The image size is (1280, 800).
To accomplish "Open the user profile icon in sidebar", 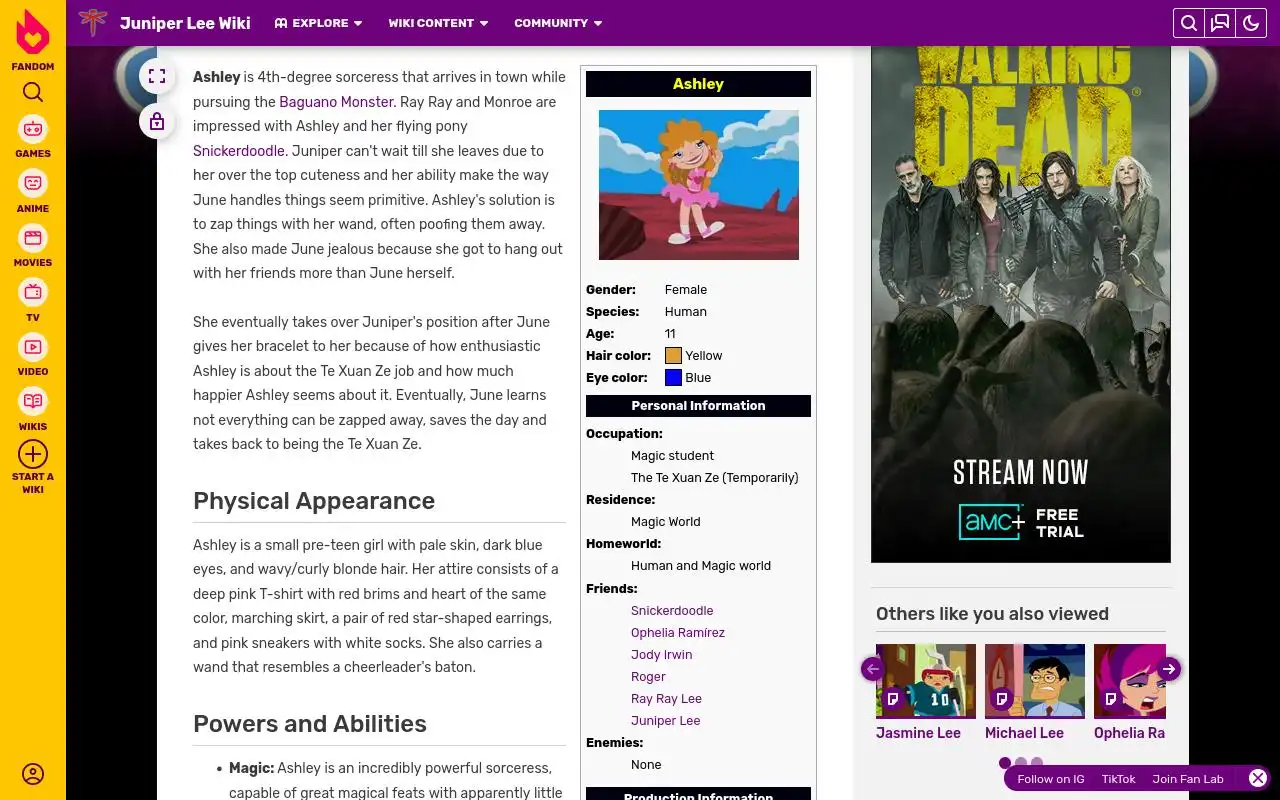I will point(33,774).
